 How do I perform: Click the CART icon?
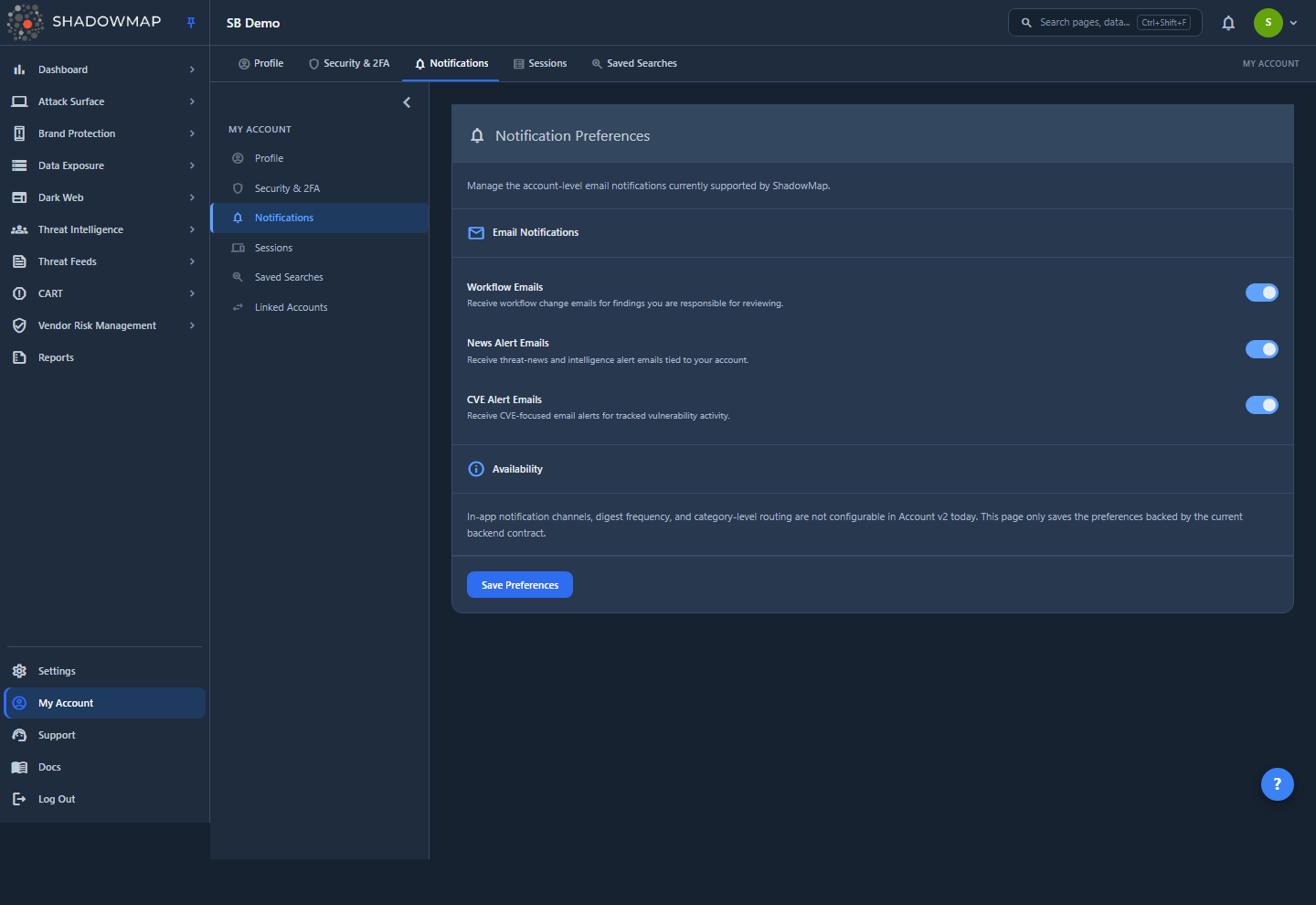19,293
